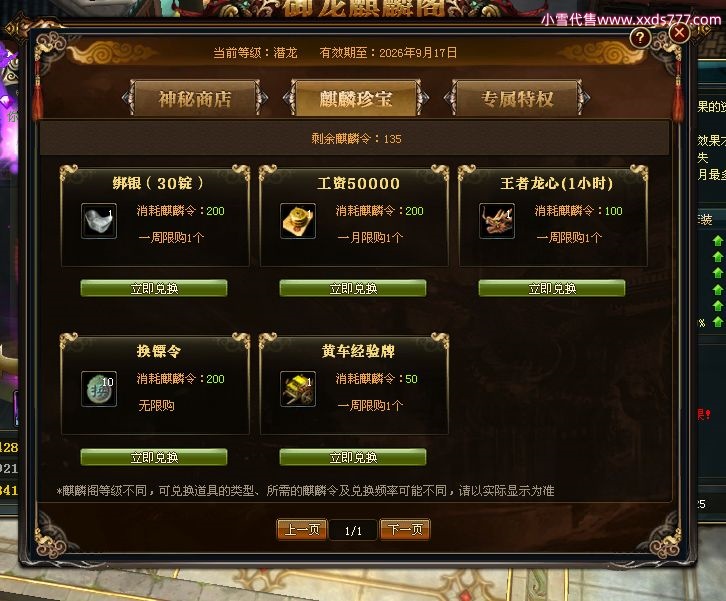Click the 王者龙心 dragon heart icon

click(497, 221)
